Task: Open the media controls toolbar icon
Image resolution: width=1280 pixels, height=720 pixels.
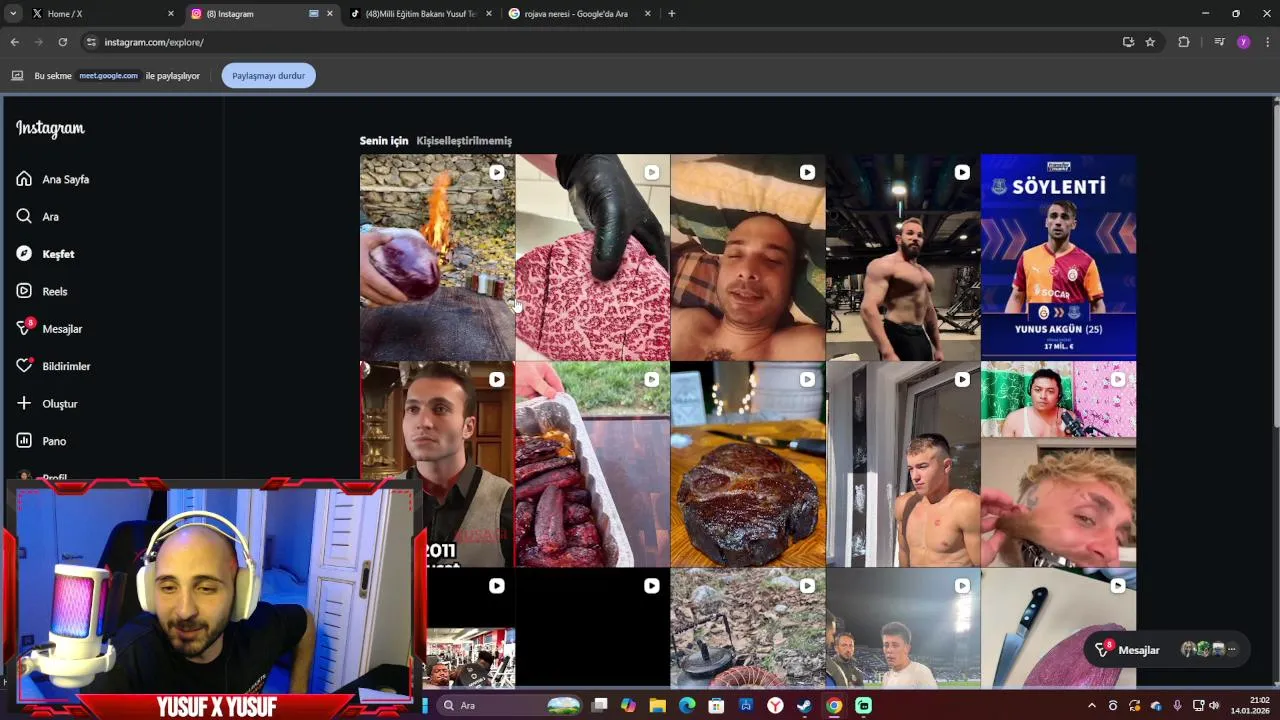Action: pos(1219,42)
